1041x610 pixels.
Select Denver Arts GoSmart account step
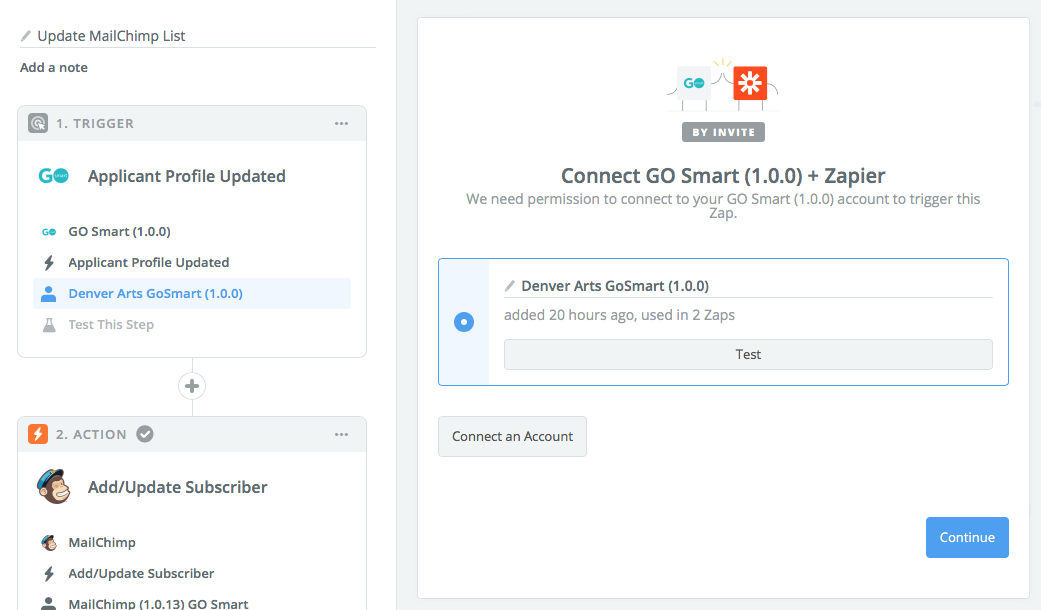(x=192, y=293)
